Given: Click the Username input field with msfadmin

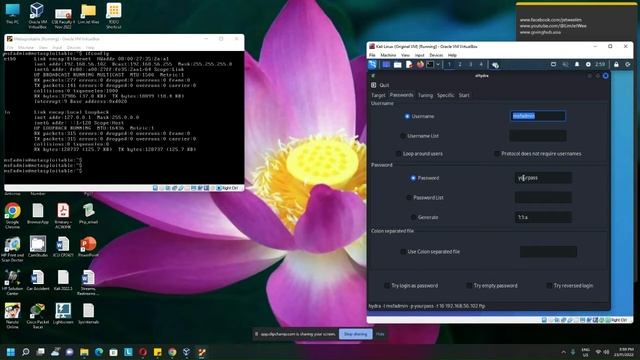Looking at the screenshot, I should pos(538,116).
